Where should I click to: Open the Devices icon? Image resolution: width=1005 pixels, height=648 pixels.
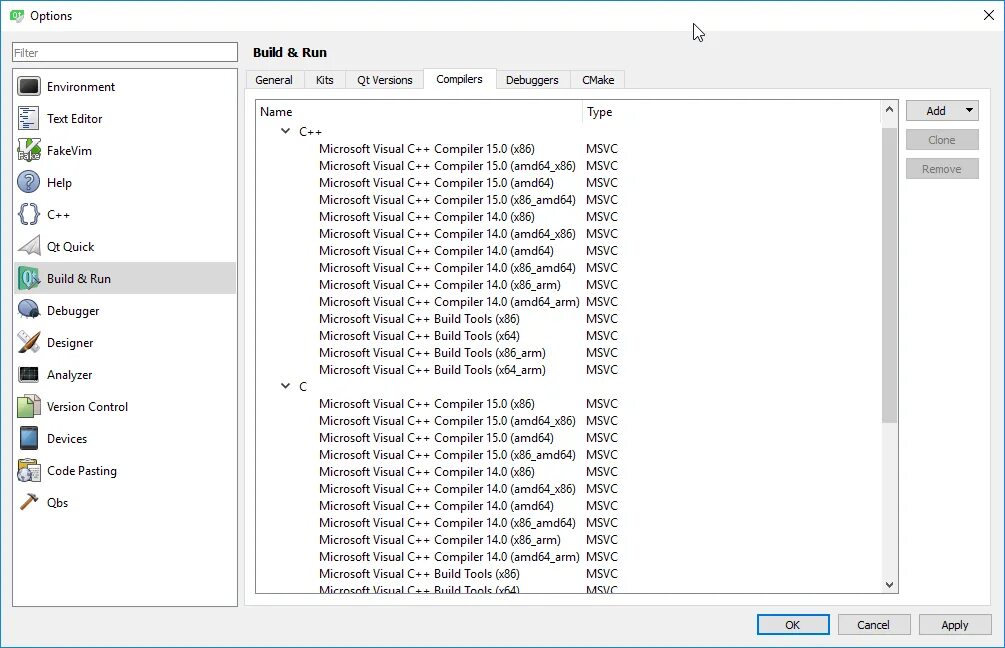click(29, 438)
